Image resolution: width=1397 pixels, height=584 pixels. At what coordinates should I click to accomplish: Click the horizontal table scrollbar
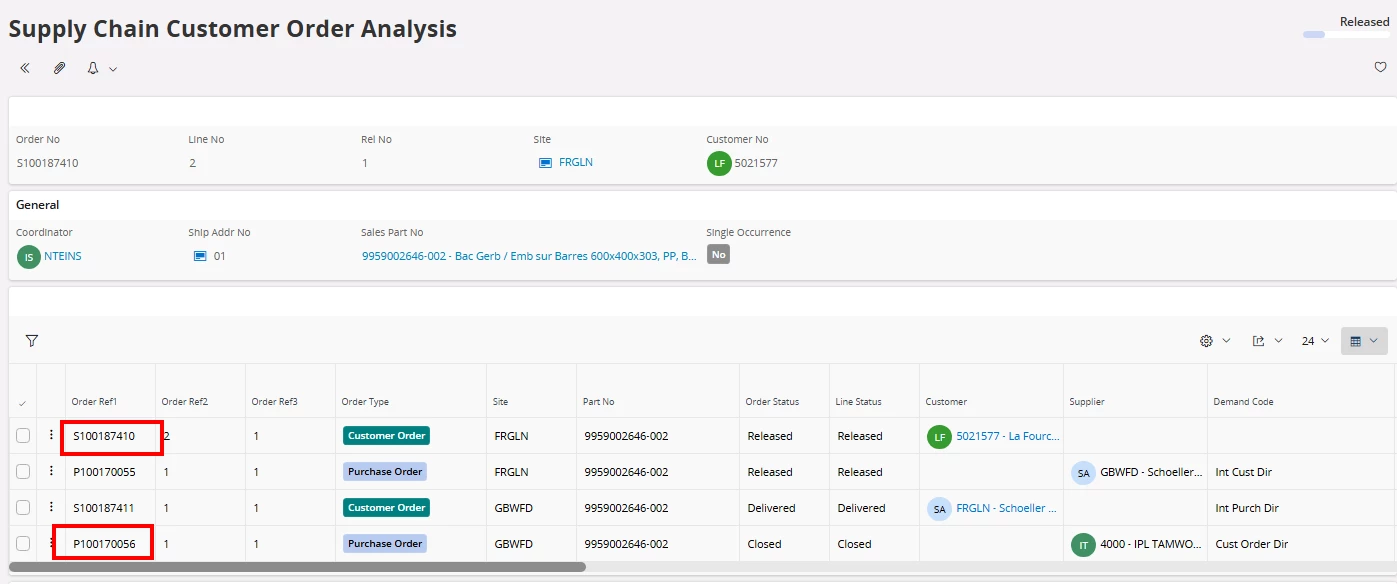click(x=297, y=567)
